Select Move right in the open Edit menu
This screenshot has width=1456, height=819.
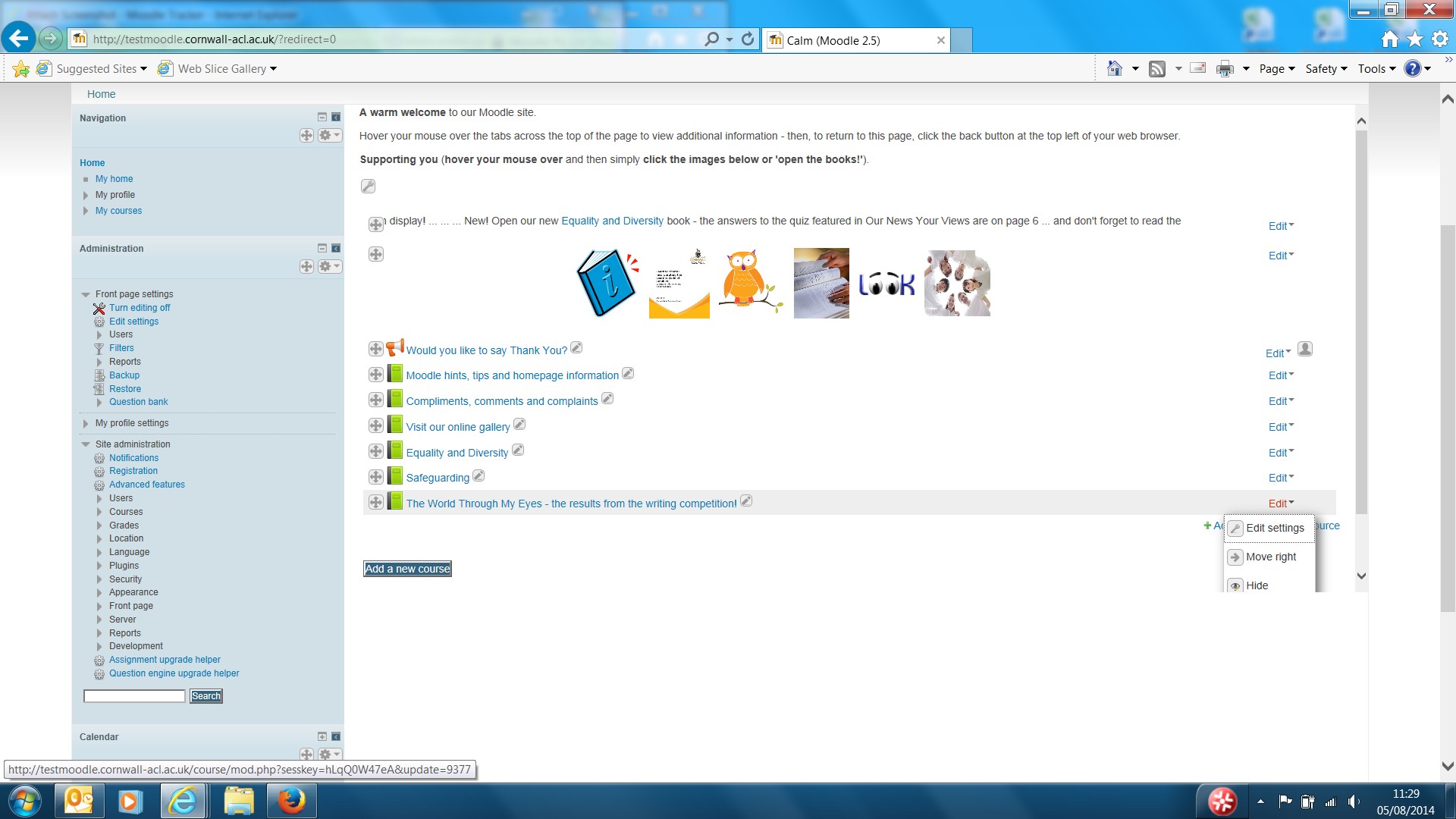tap(1269, 557)
